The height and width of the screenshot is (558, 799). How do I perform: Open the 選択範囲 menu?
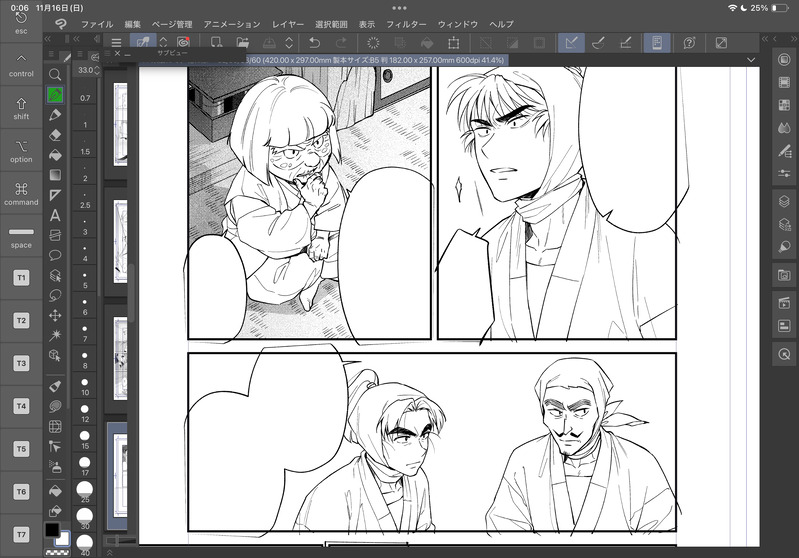pyautogui.click(x=331, y=24)
